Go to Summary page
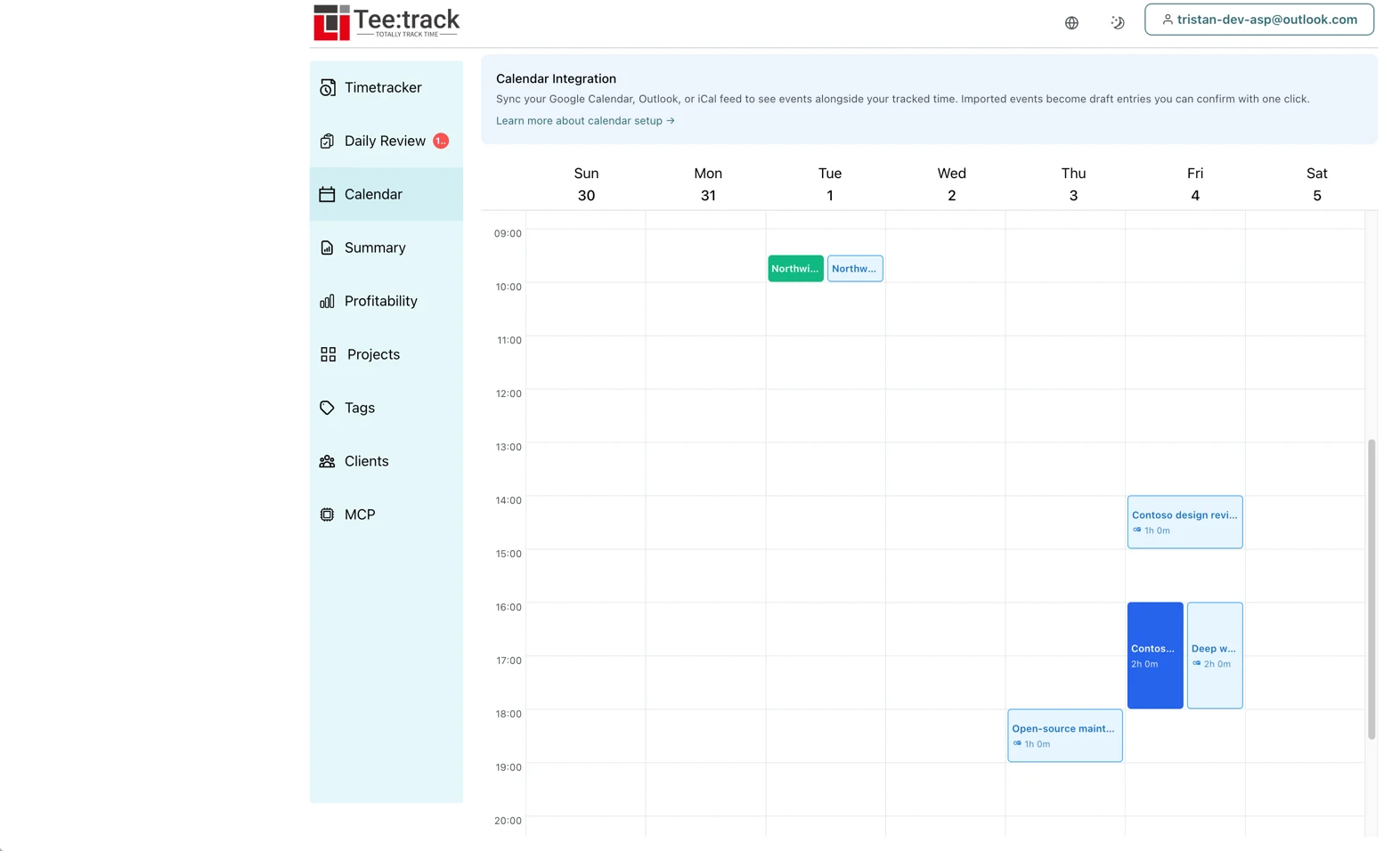 click(x=387, y=247)
